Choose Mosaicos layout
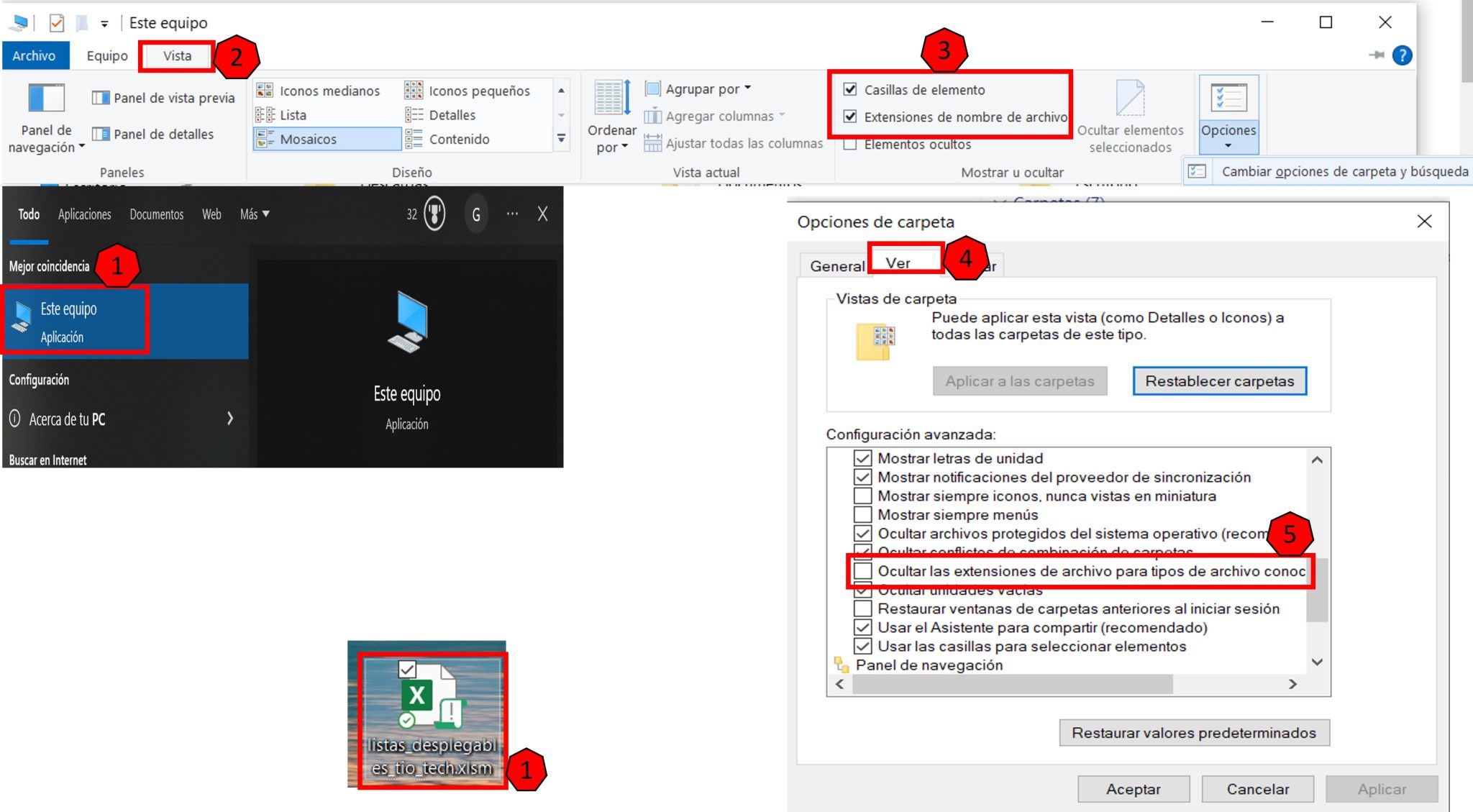1473x812 pixels. pos(327,139)
